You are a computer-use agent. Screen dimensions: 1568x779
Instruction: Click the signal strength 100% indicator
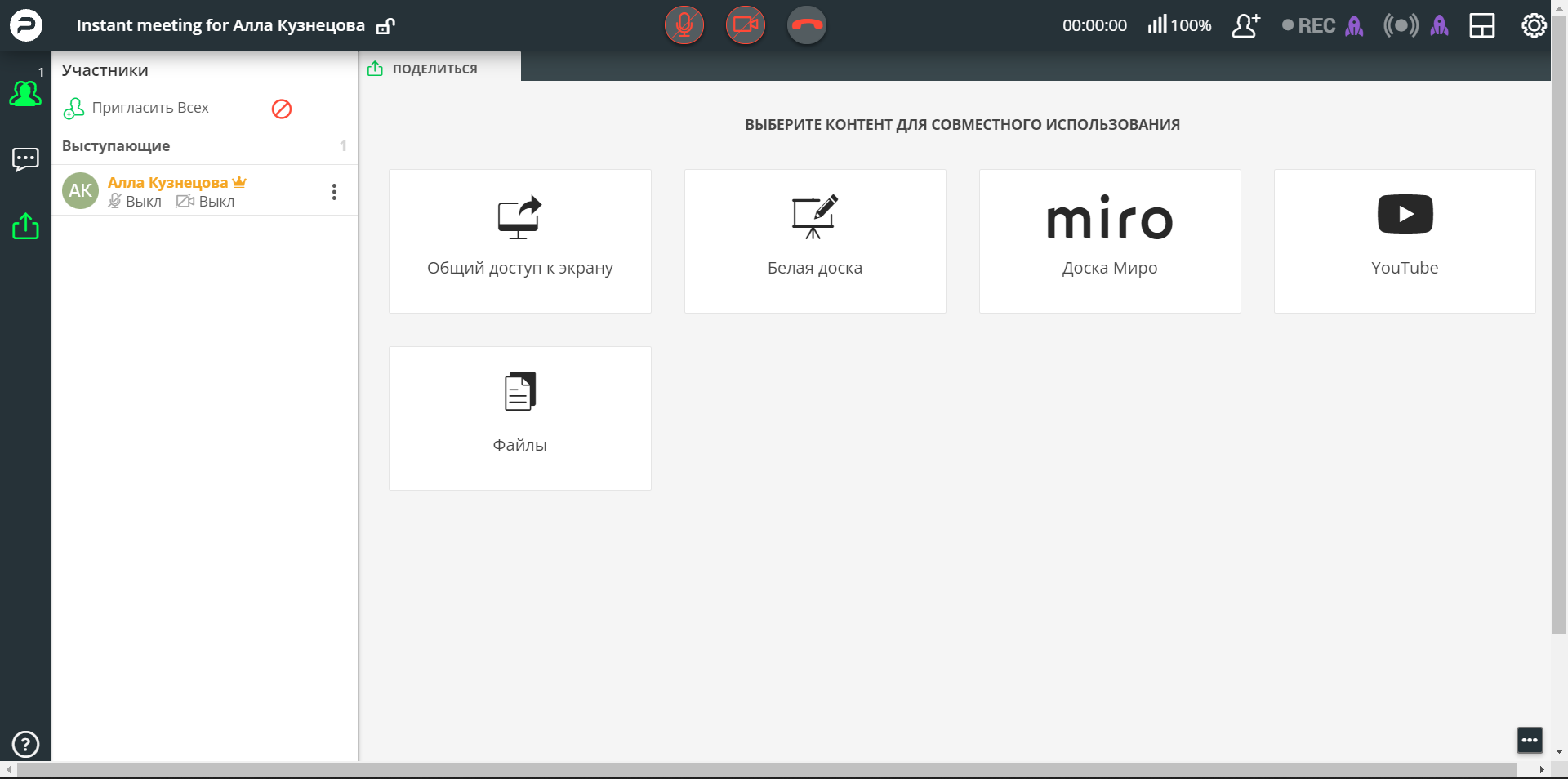point(1179,25)
